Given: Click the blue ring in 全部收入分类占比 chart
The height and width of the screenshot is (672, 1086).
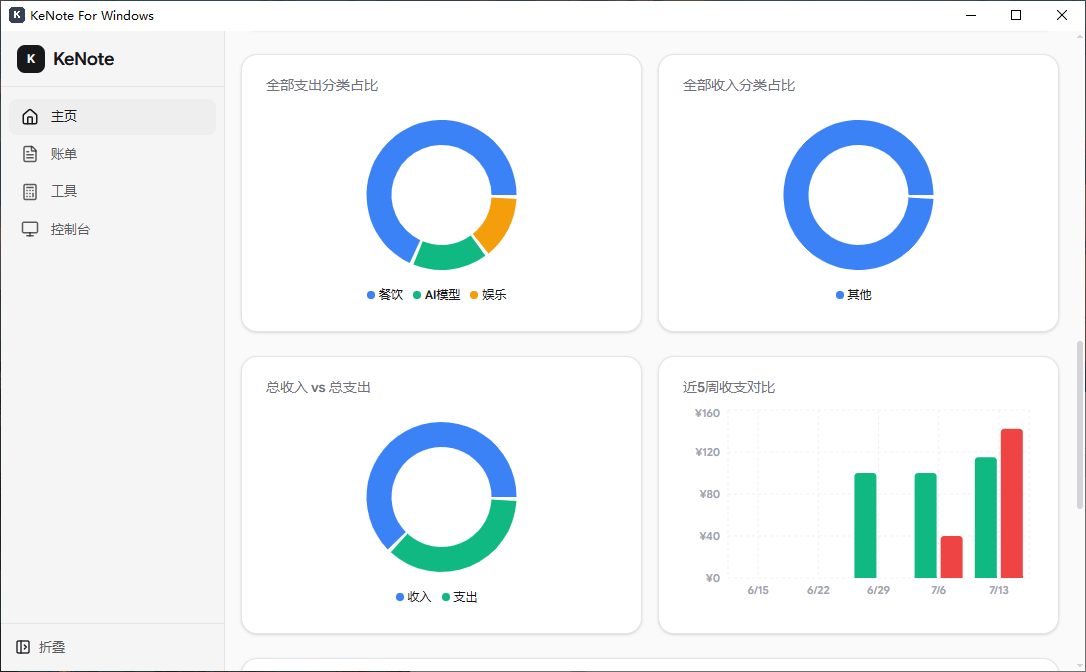Looking at the screenshot, I should pos(796,195).
